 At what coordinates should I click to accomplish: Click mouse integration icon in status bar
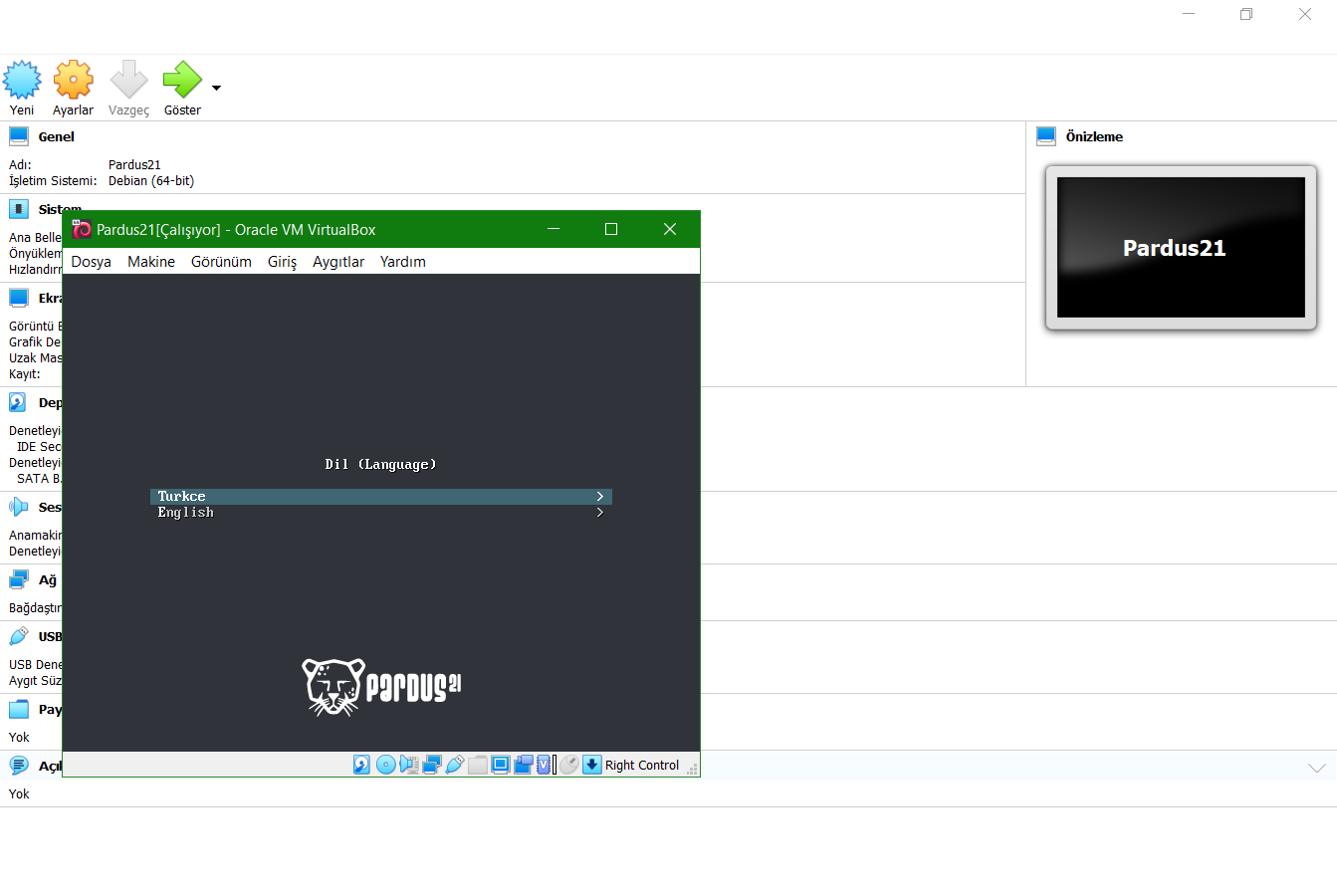pyautogui.click(x=568, y=765)
